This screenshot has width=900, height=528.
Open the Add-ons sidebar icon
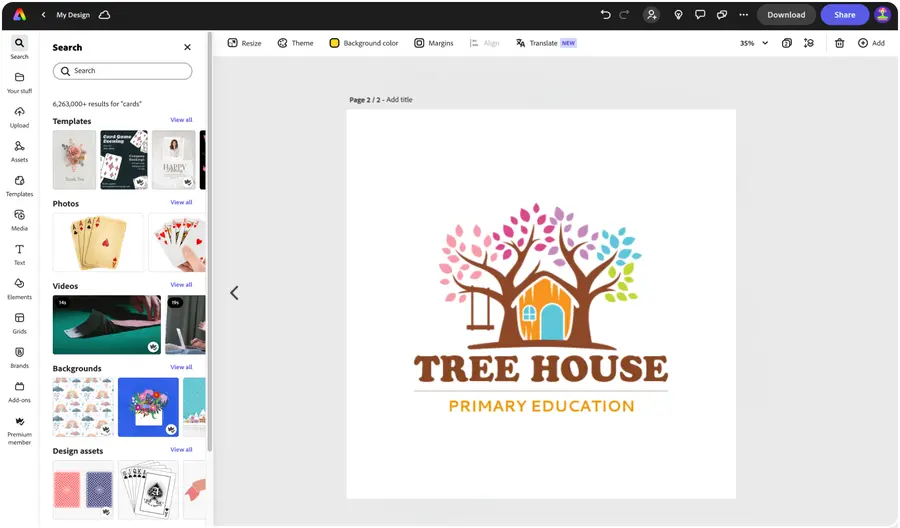tap(20, 392)
